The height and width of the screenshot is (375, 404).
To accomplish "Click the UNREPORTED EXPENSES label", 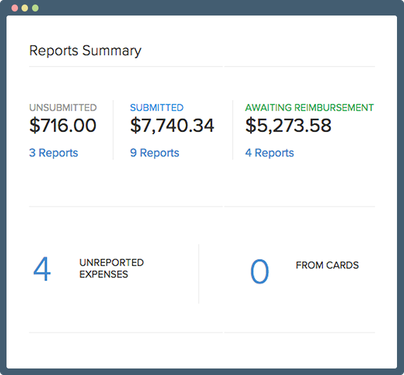I will point(112,268).
